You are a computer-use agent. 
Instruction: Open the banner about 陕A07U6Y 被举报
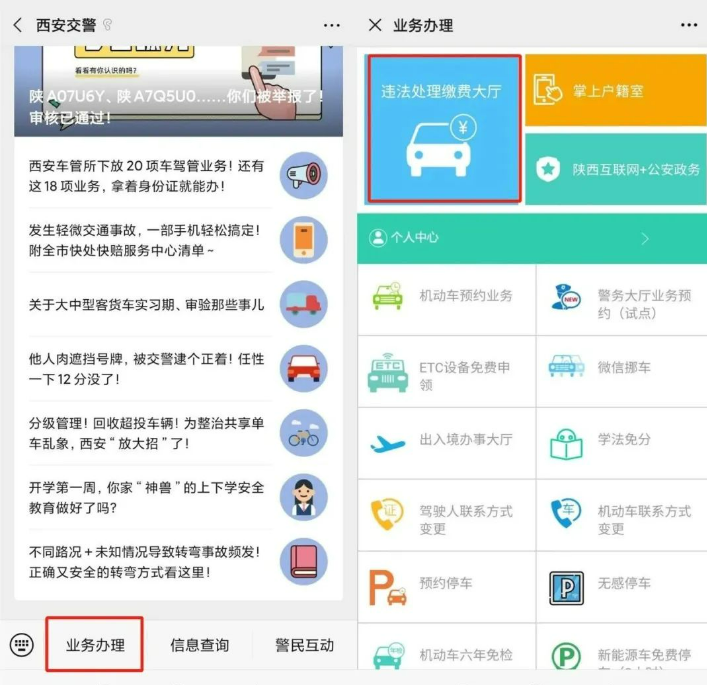click(178, 91)
